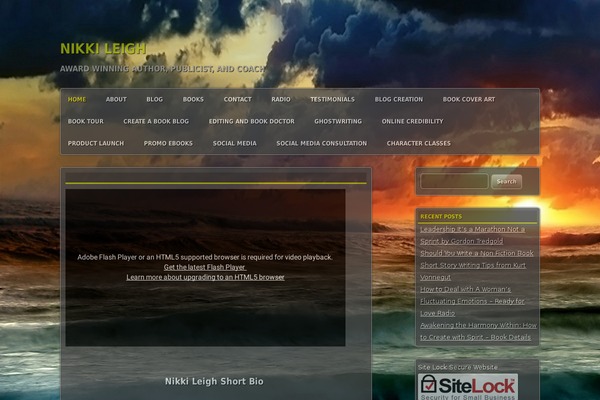
Task: Click Social Media menu item
Action: pyautogui.click(x=235, y=144)
